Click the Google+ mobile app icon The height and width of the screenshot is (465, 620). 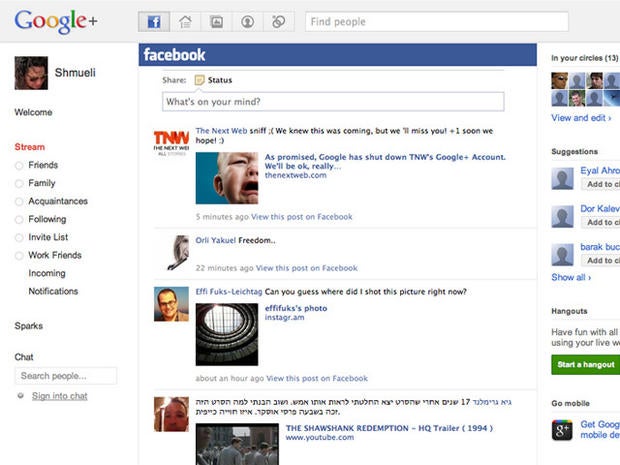[x=562, y=430]
